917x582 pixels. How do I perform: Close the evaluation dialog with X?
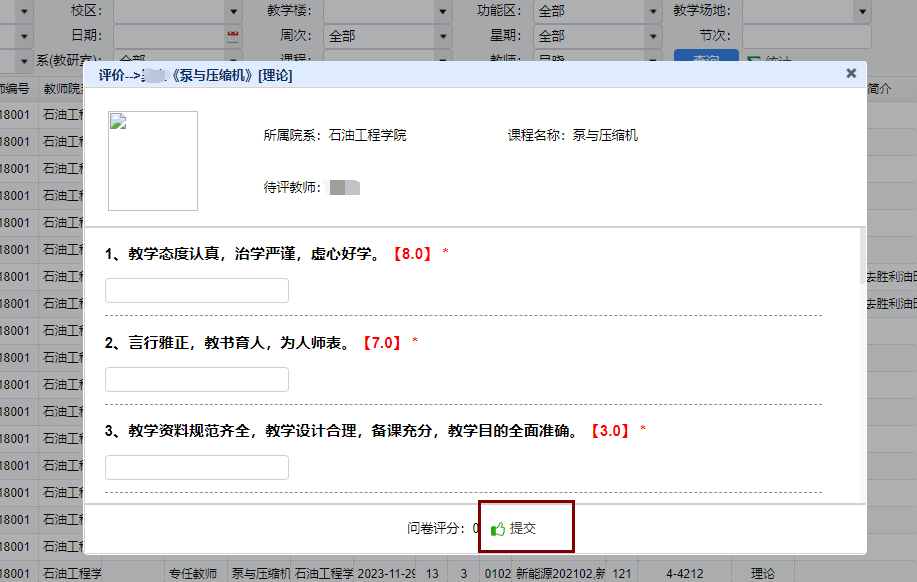(851, 73)
